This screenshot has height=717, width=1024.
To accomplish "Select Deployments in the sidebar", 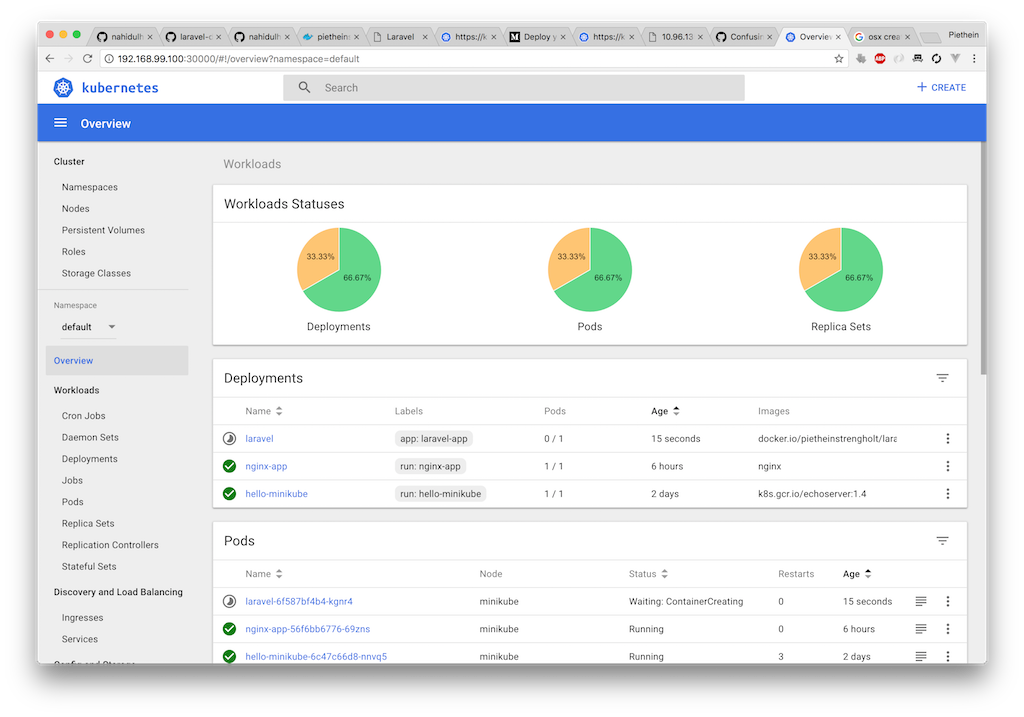I will pos(90,459).
